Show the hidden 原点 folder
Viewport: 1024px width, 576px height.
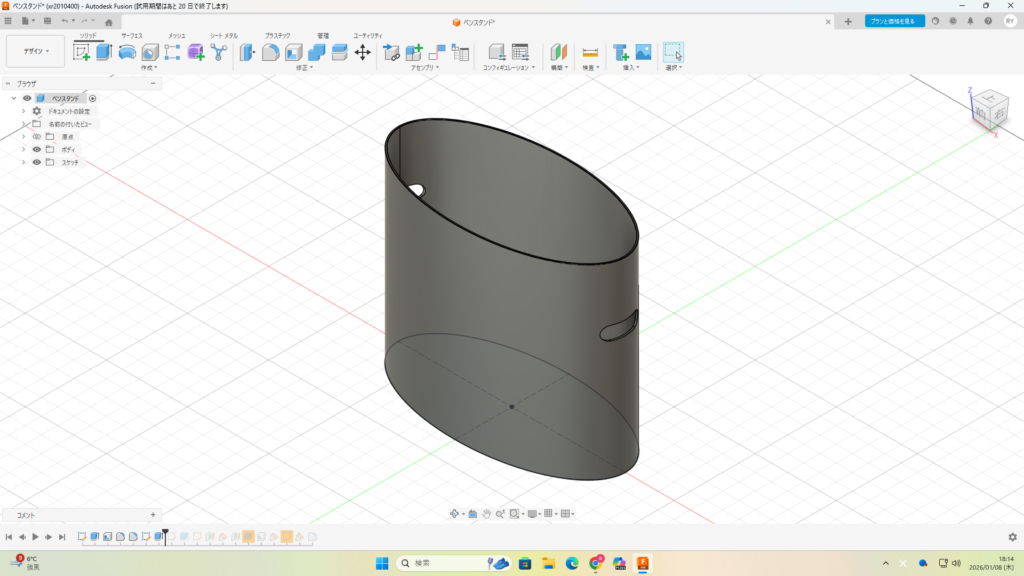point(37,136)
